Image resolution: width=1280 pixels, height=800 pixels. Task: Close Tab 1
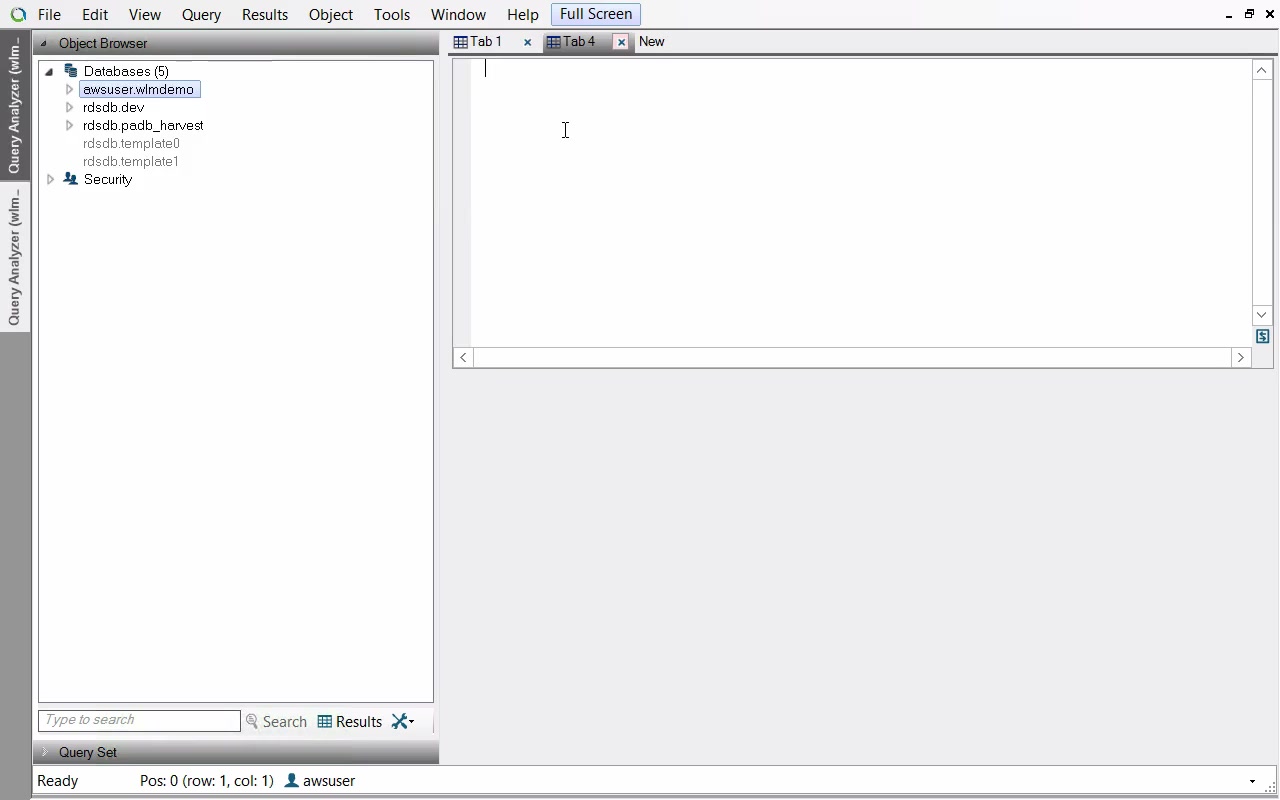click(528, 42)
